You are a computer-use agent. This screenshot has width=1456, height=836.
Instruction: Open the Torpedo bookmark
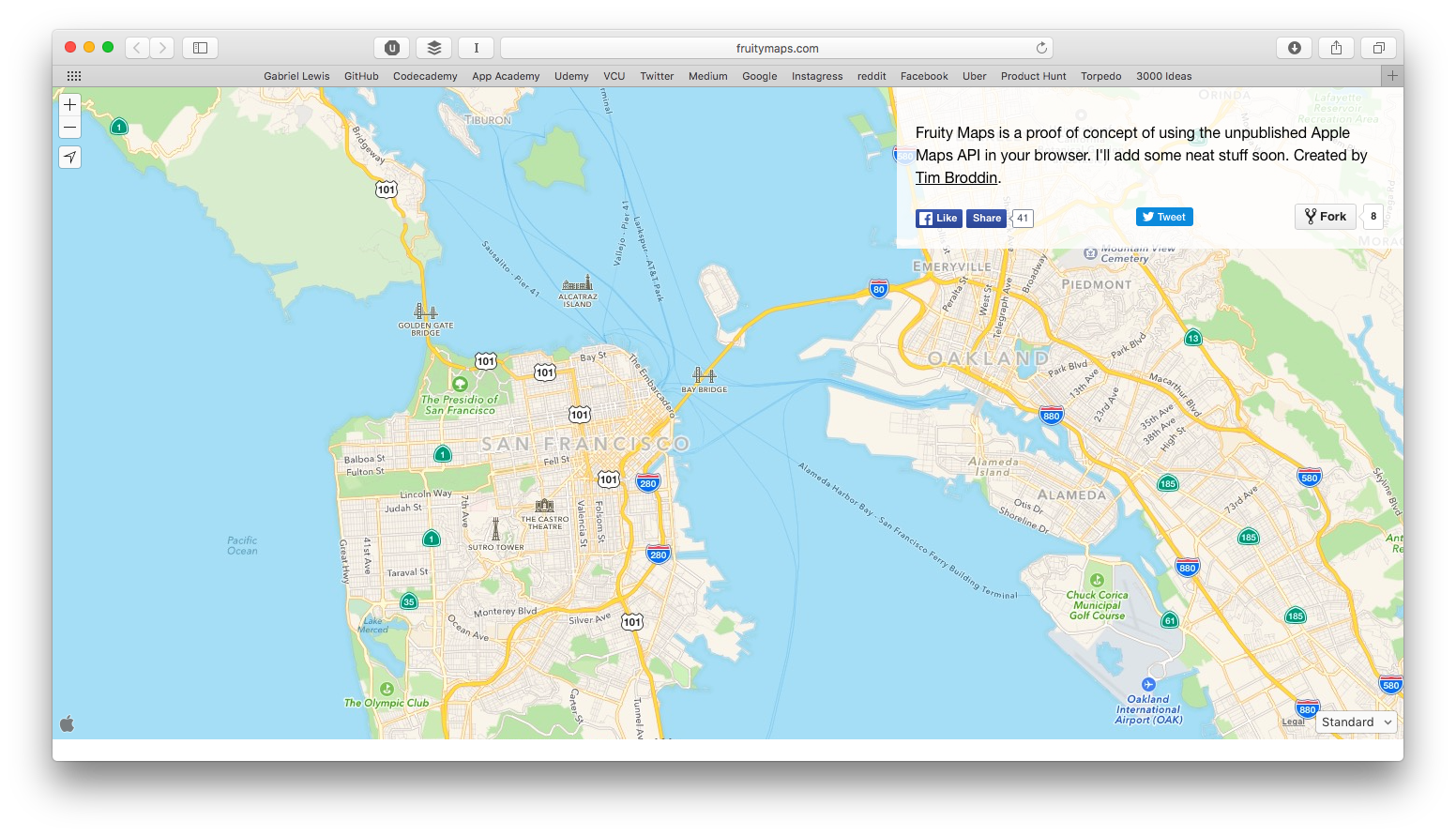(x=1100, y=76)
